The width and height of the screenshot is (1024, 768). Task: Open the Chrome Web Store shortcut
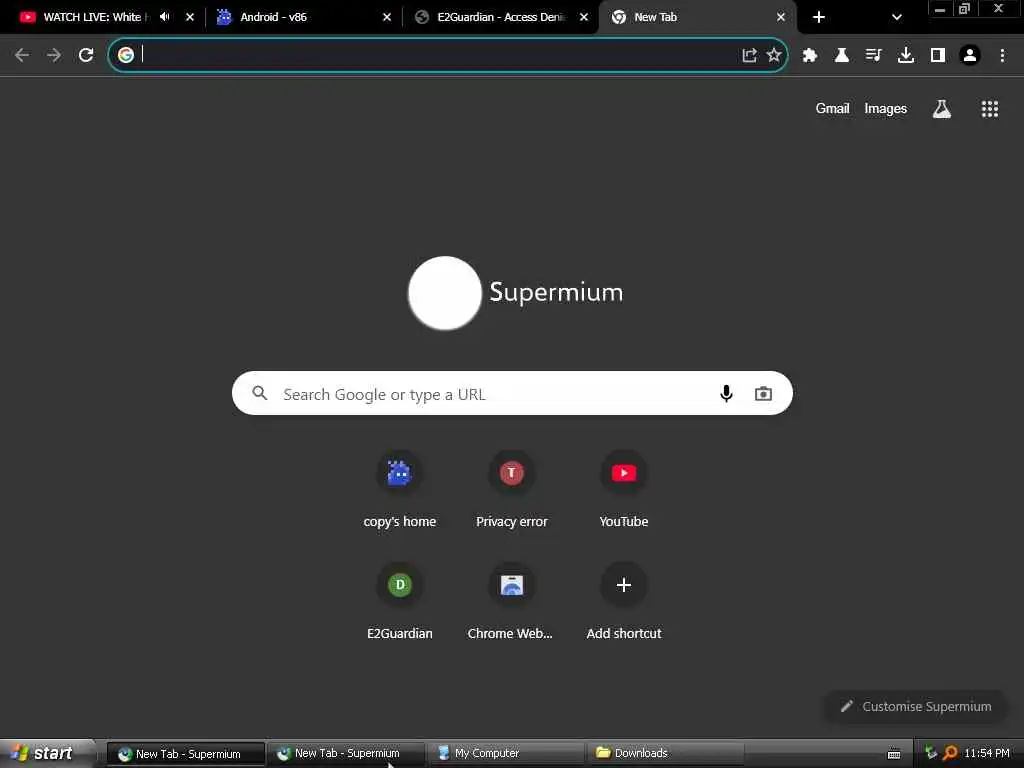coord(511,601)
